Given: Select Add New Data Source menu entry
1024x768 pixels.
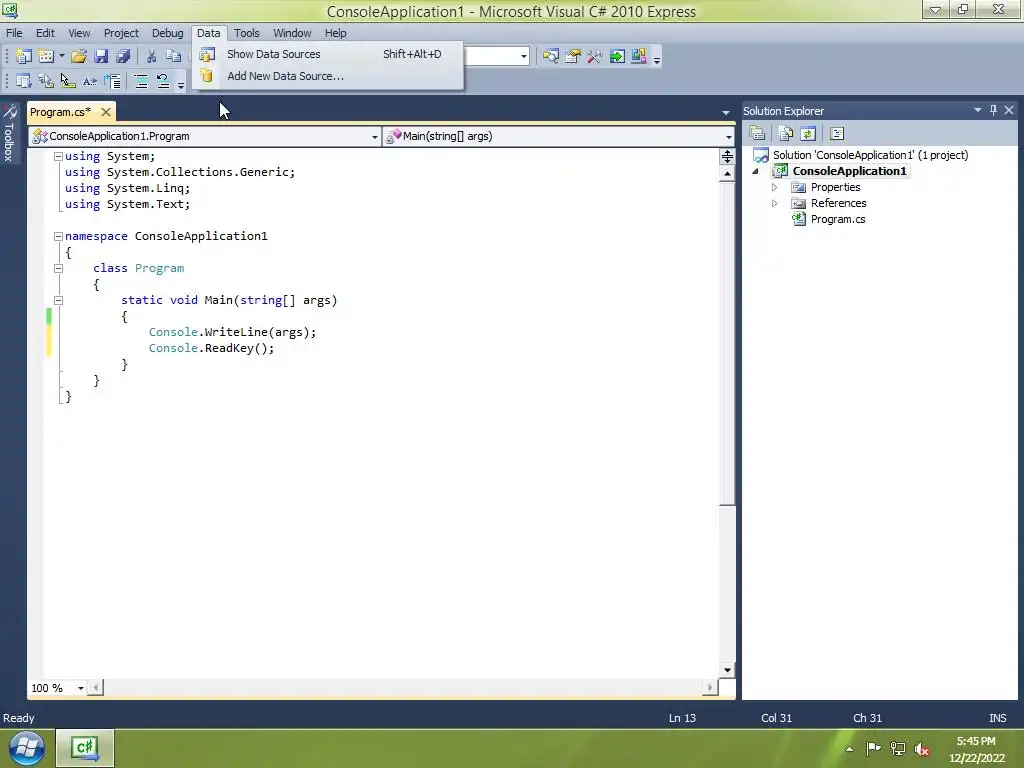Looking at the screenshot, I should (328, 76).
